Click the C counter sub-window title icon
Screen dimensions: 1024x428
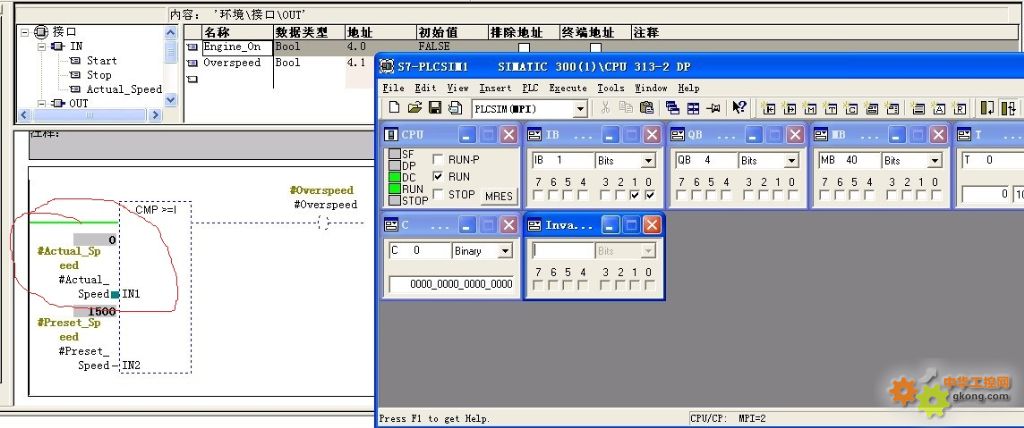coord(391,225)
